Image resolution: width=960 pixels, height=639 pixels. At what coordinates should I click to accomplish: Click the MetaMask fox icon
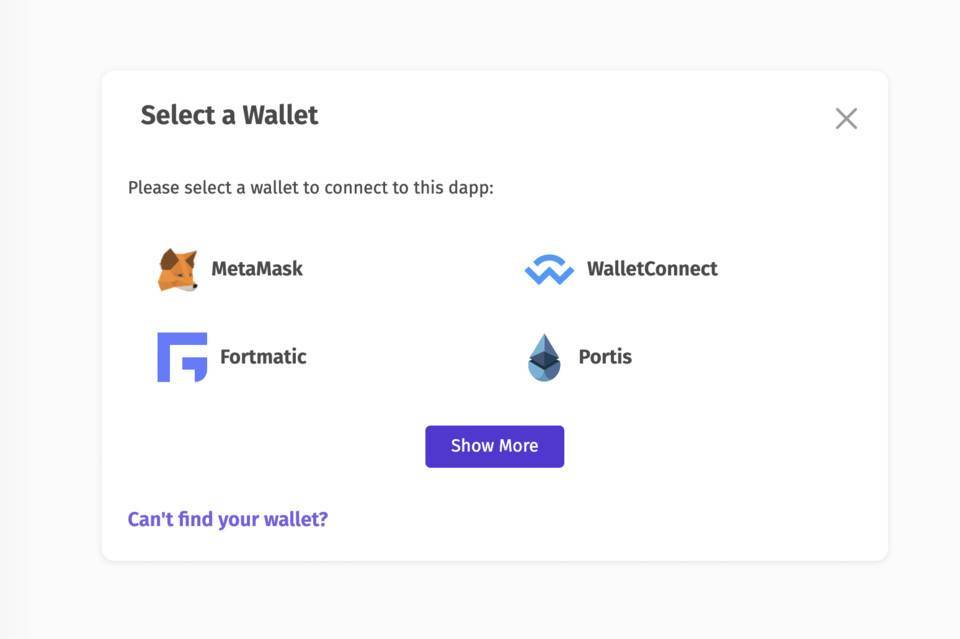point(178,267)
